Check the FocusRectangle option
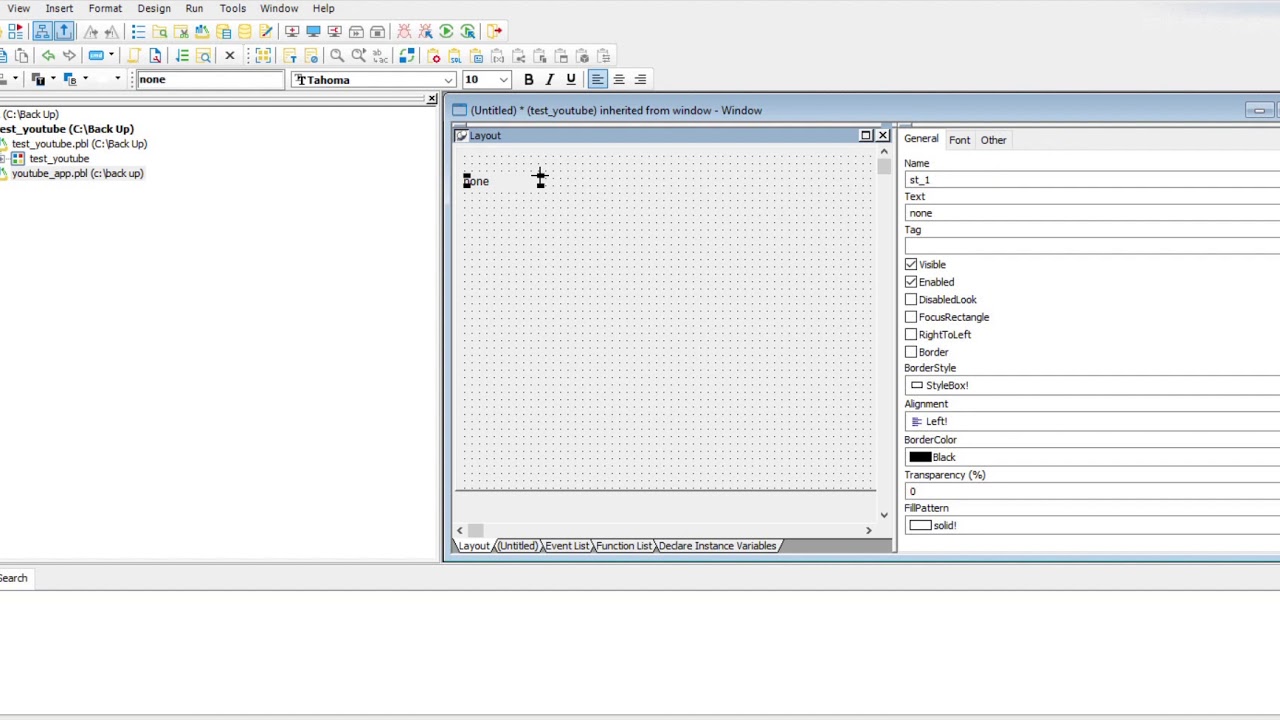Viewport: 1280px width, 720px height. tap(911, 317)
